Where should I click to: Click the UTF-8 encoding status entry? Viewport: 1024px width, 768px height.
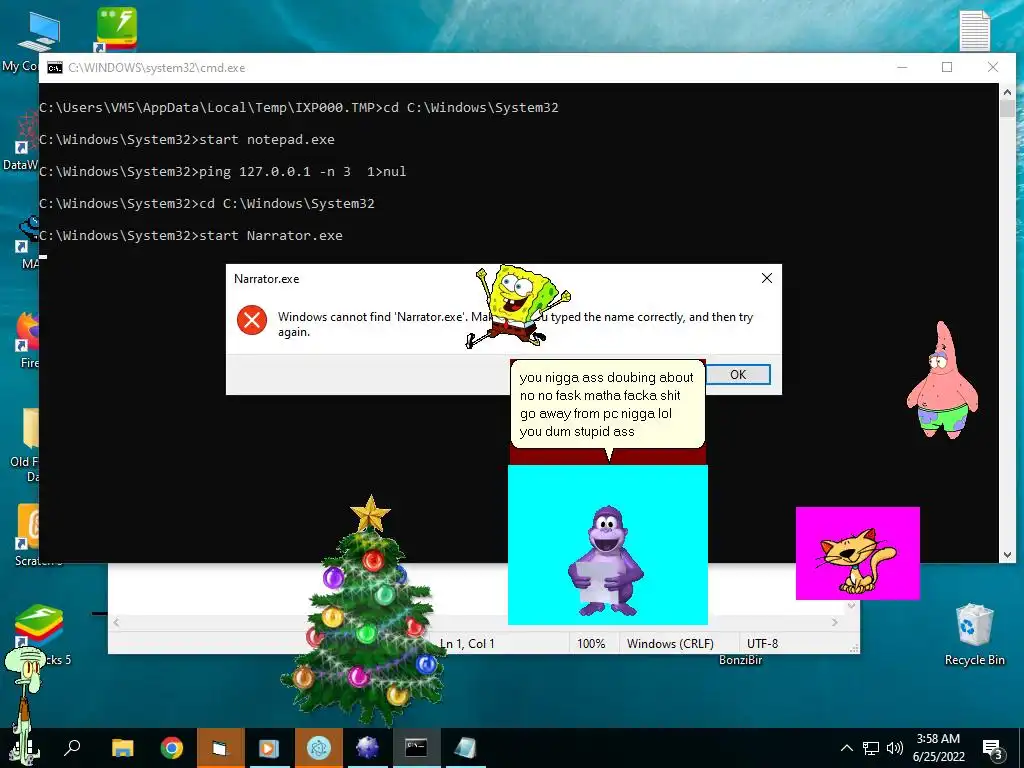tap(762, 644)
